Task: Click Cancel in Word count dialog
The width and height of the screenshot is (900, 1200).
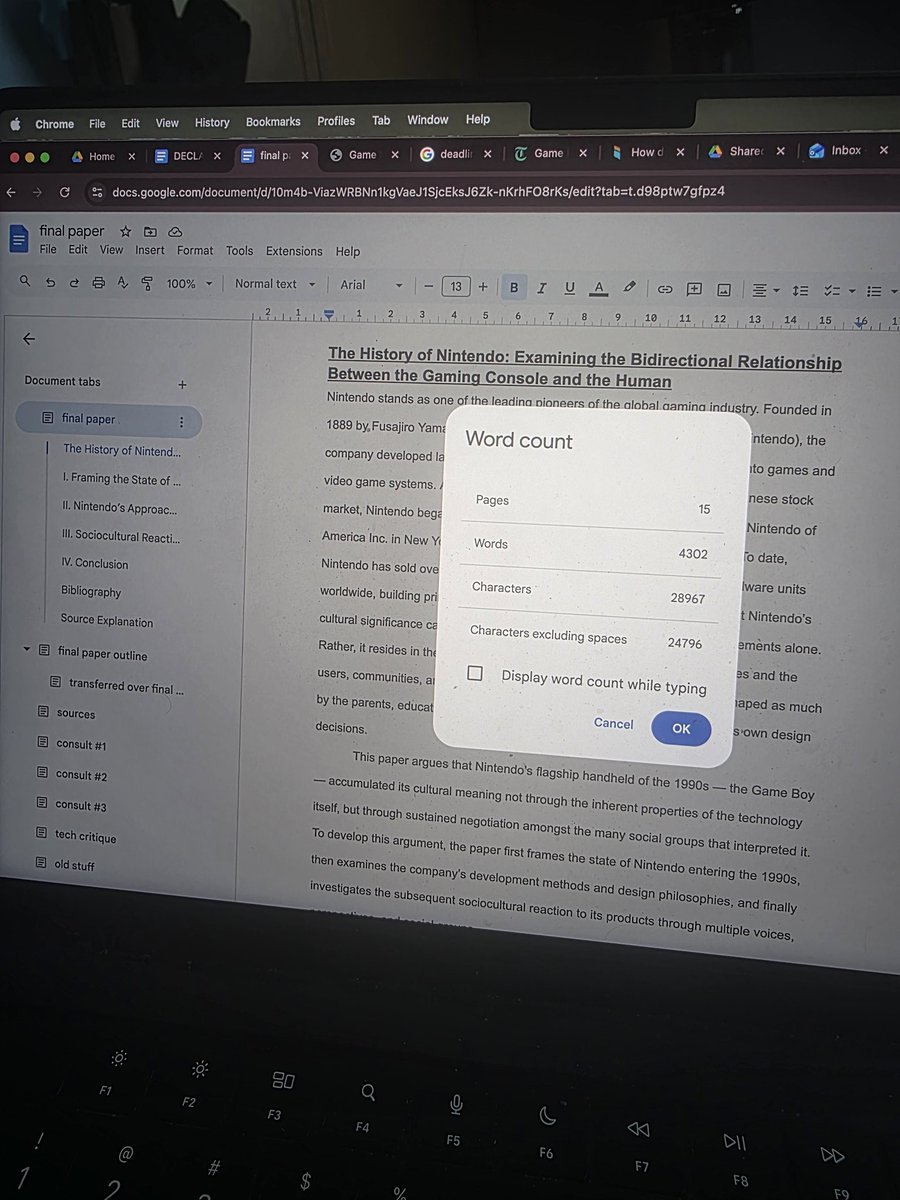Action: (613, 723)
